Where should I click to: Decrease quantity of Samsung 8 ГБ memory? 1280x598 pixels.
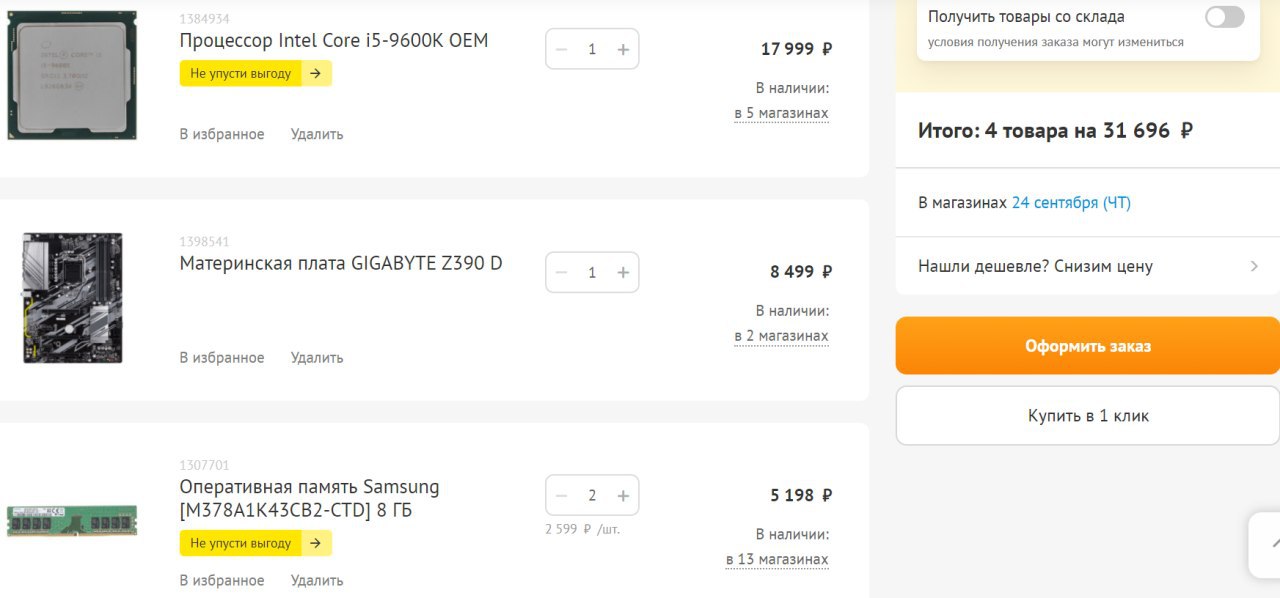click(x=561, y=496)
